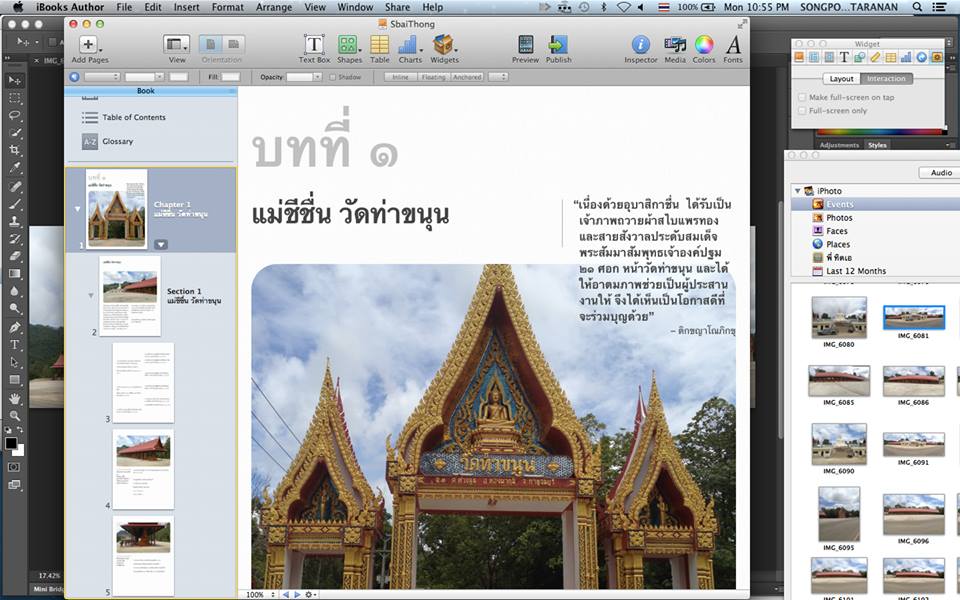Click the Preview iPad icon
Screen dimensions: 960x600
click(x=525, y=45)
